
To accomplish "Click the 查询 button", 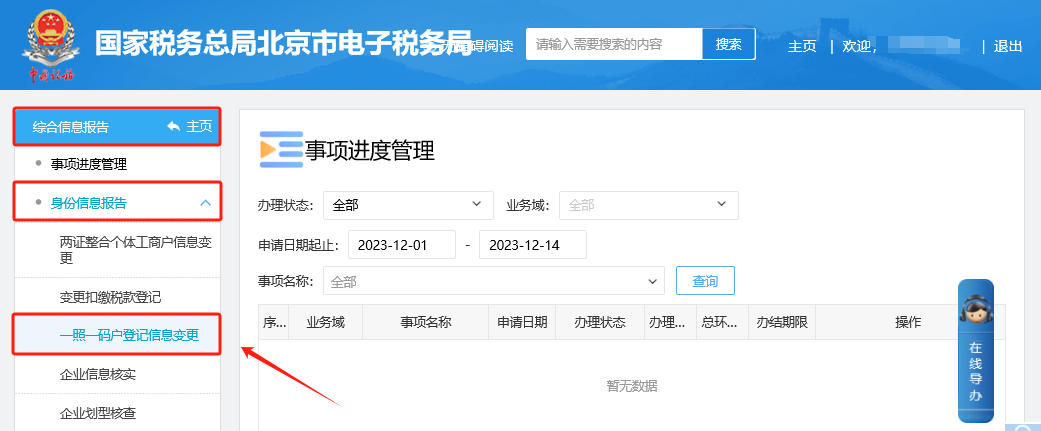I will [x=705, y=281].
